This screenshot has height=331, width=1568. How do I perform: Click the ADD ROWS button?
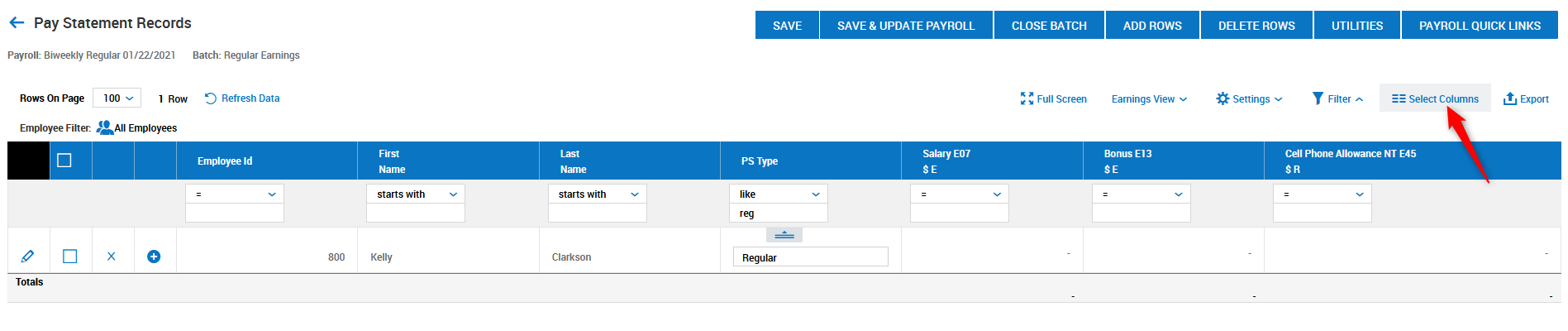[x=1152, y=25]
